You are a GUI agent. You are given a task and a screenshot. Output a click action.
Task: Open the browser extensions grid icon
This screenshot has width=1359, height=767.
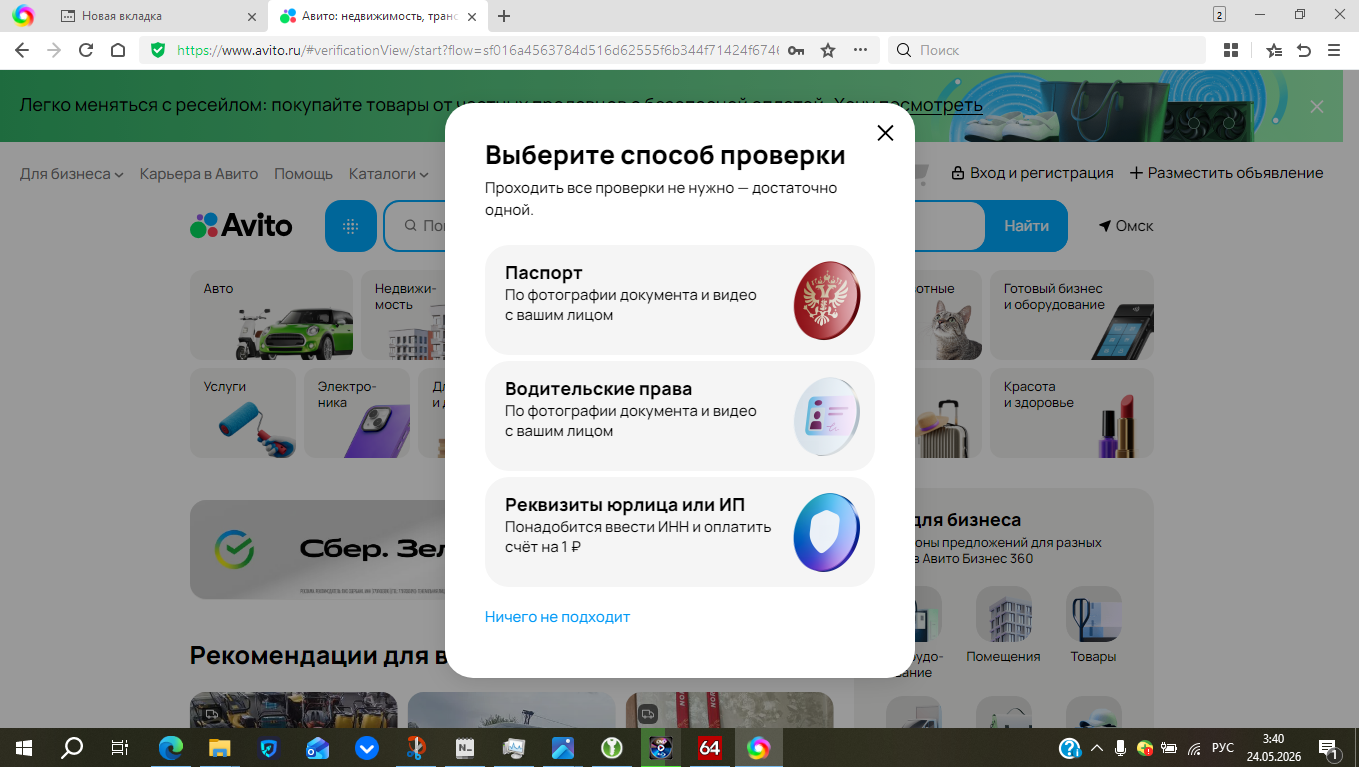[x=1231, y=50]
